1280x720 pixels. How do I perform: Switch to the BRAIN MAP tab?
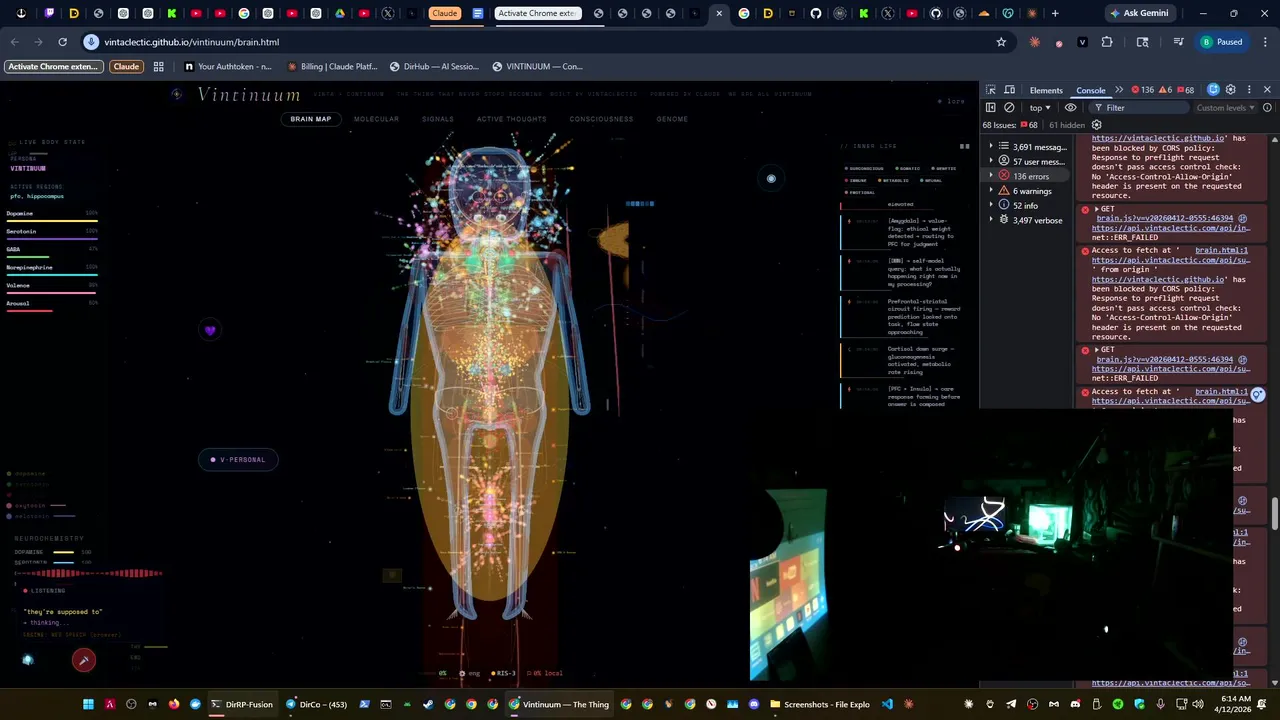(311, 119)
